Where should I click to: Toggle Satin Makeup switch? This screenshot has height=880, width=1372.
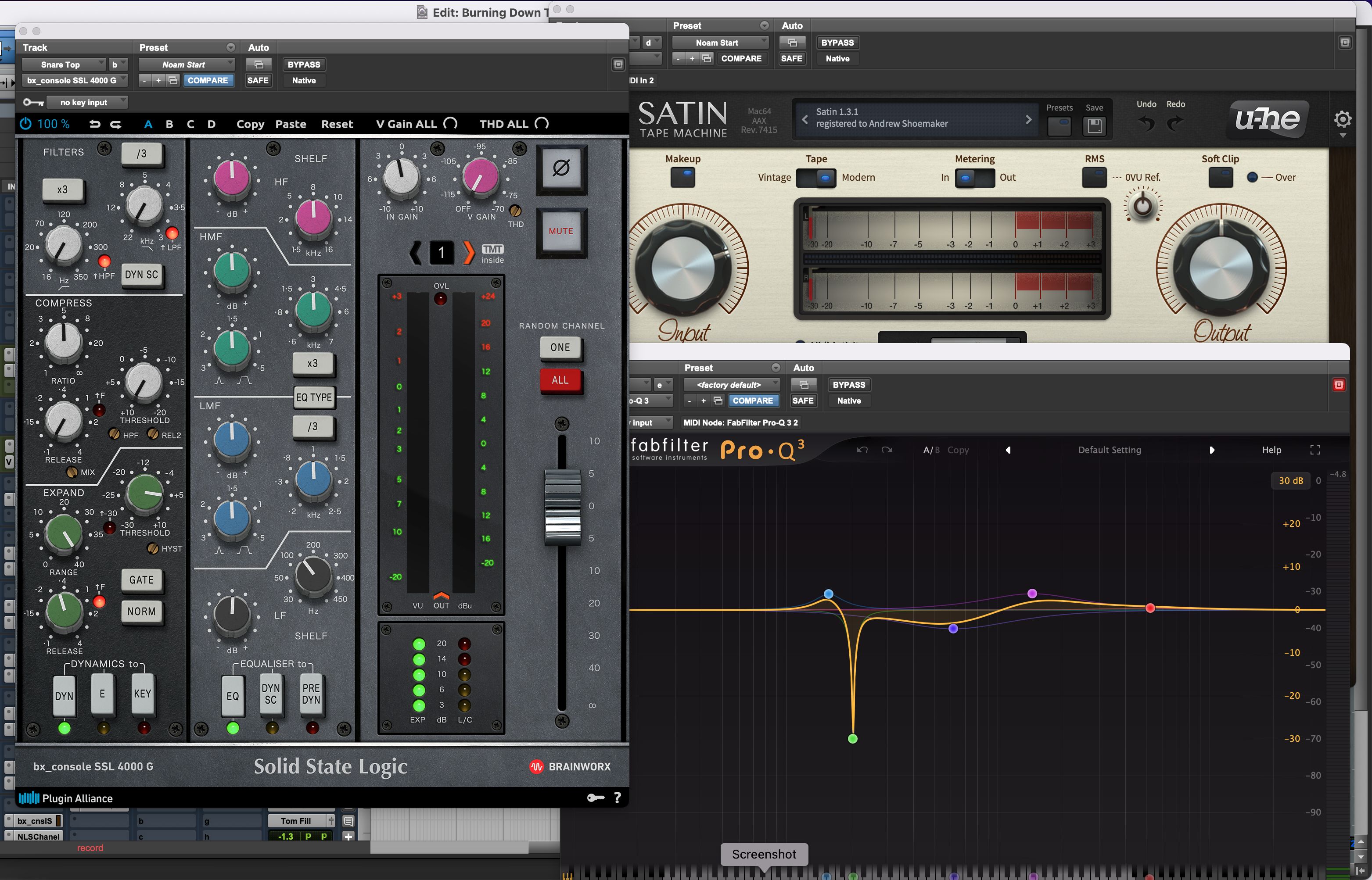tap(682, 177)
